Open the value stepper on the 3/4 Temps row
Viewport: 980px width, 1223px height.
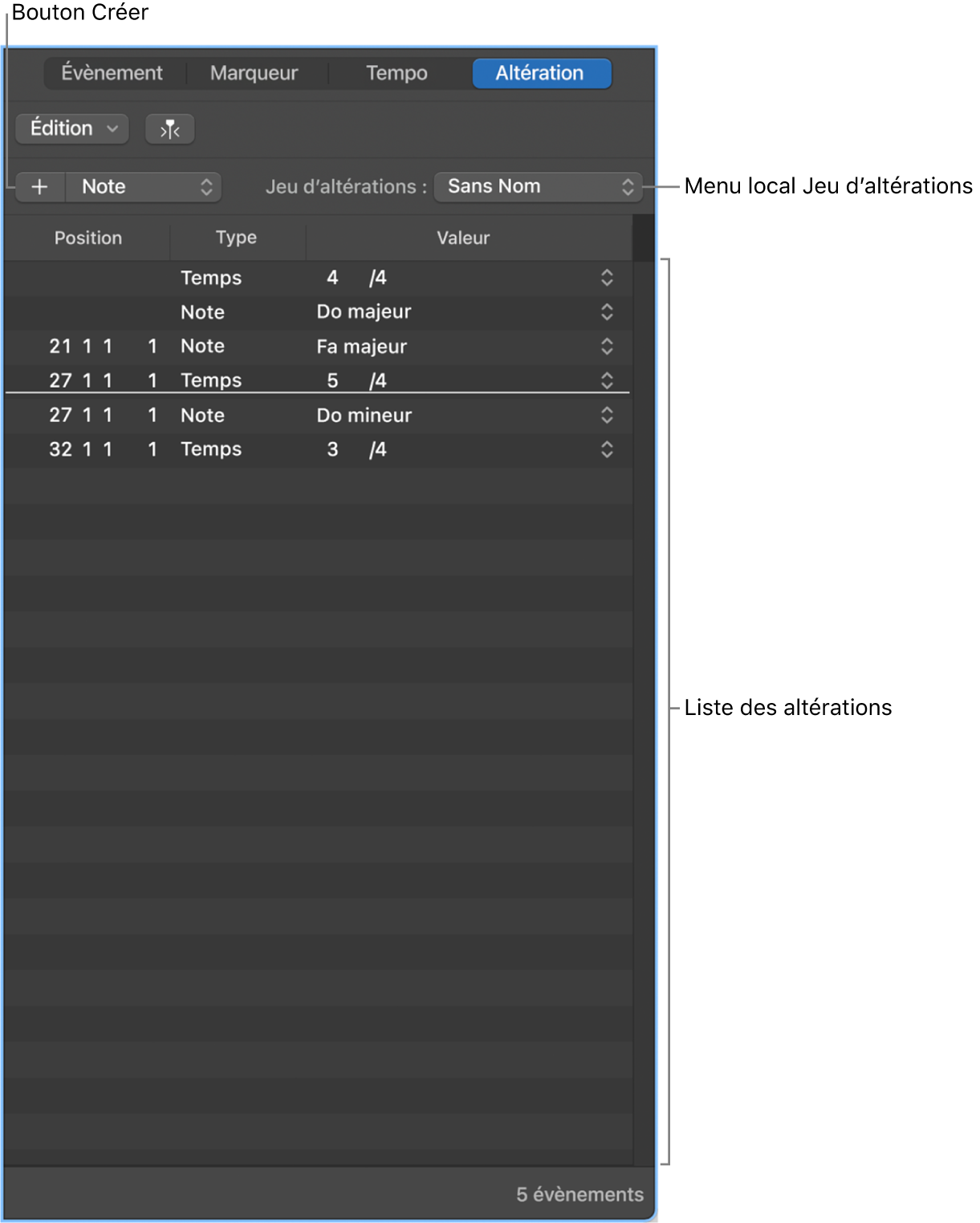point(608,449)
